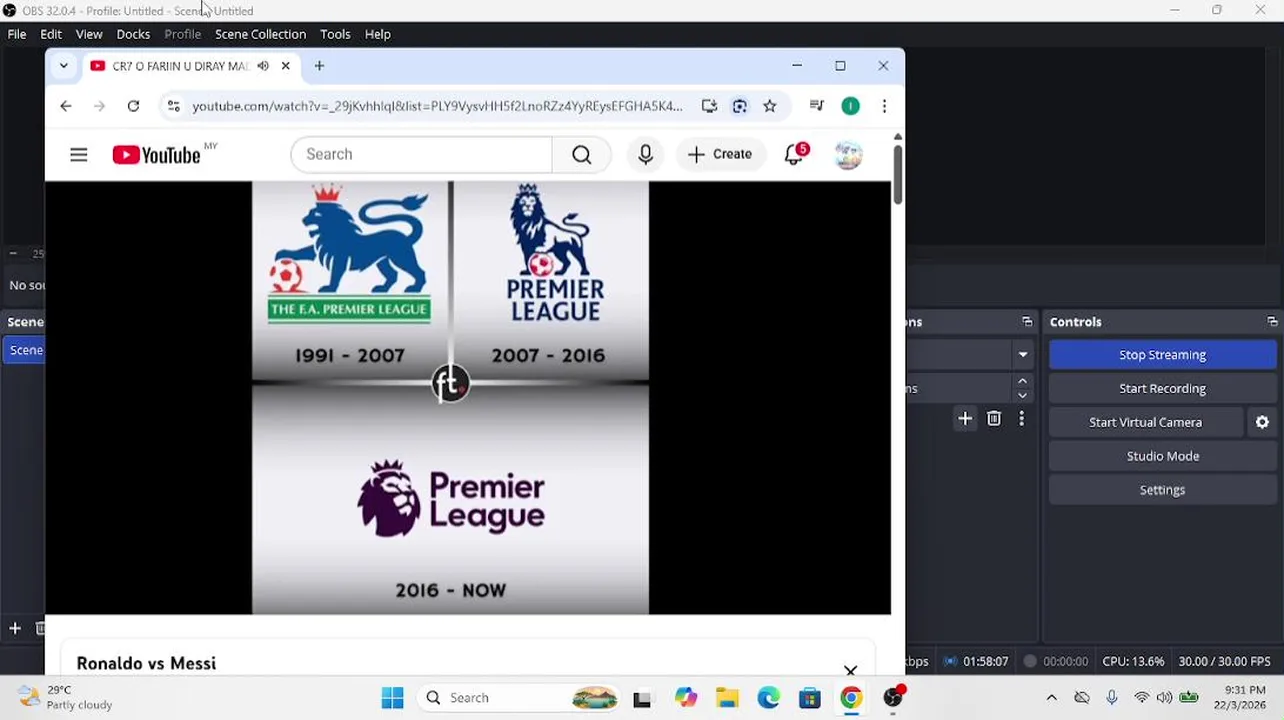Open weather widget showing 29°C
This screenshot has height=720, width=1284.
(66, 698)
